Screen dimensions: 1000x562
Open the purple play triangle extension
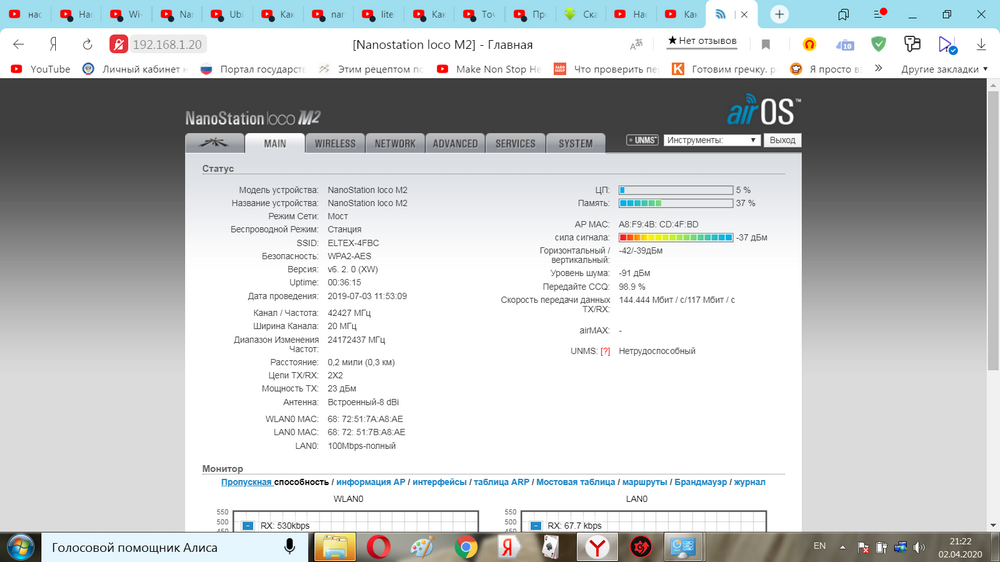click(947, 45)
